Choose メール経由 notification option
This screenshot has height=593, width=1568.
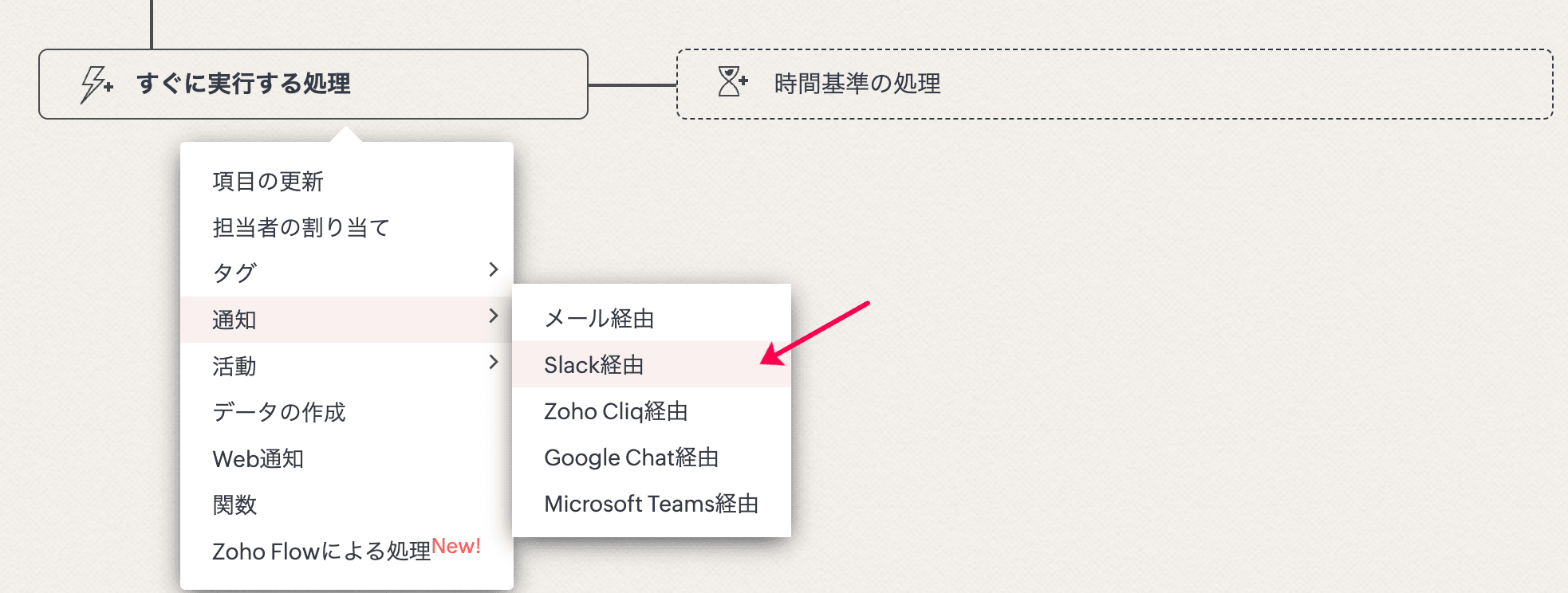pos(599,319)
